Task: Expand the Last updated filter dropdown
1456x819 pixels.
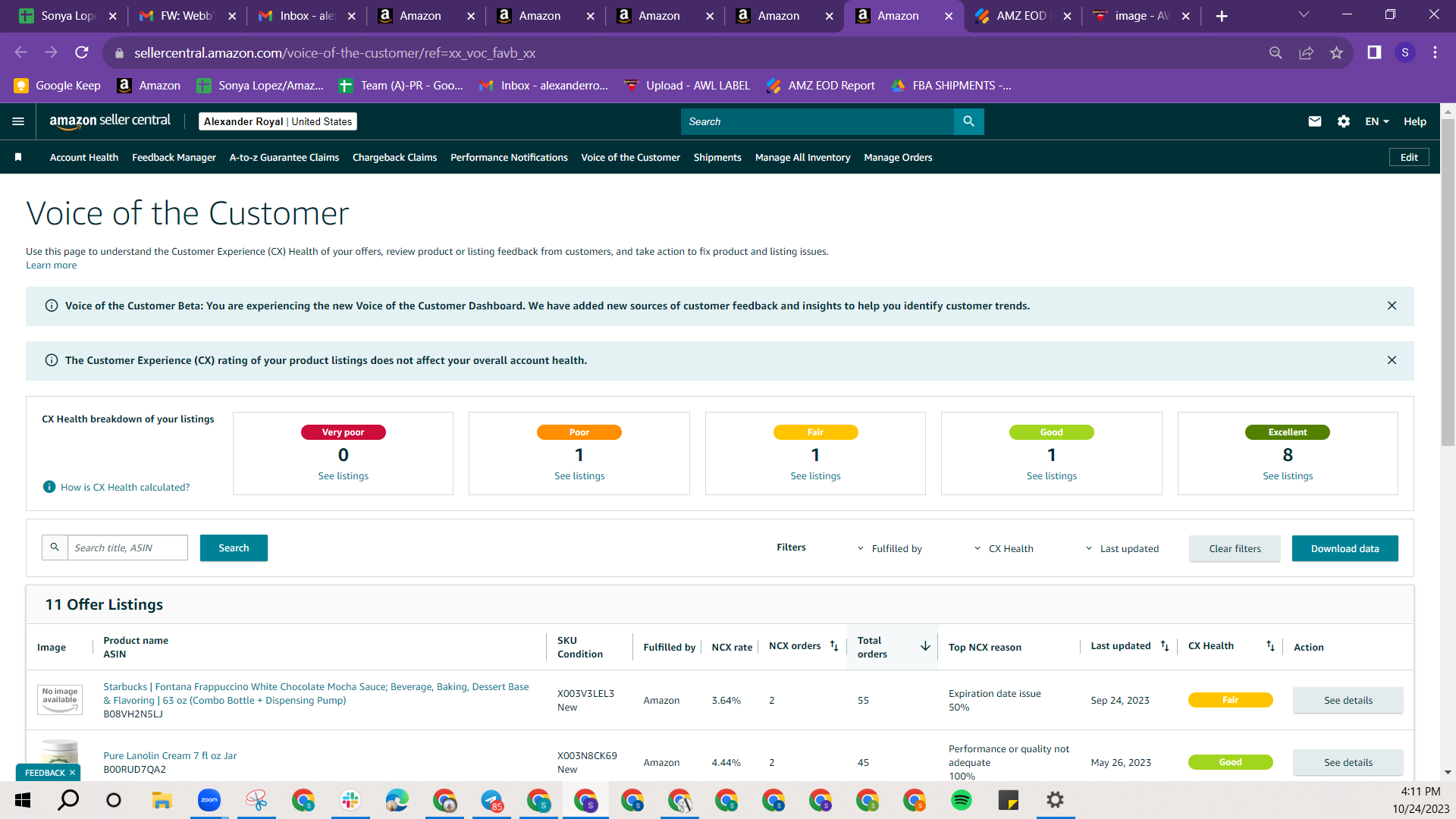Action: click(1122, 548)
